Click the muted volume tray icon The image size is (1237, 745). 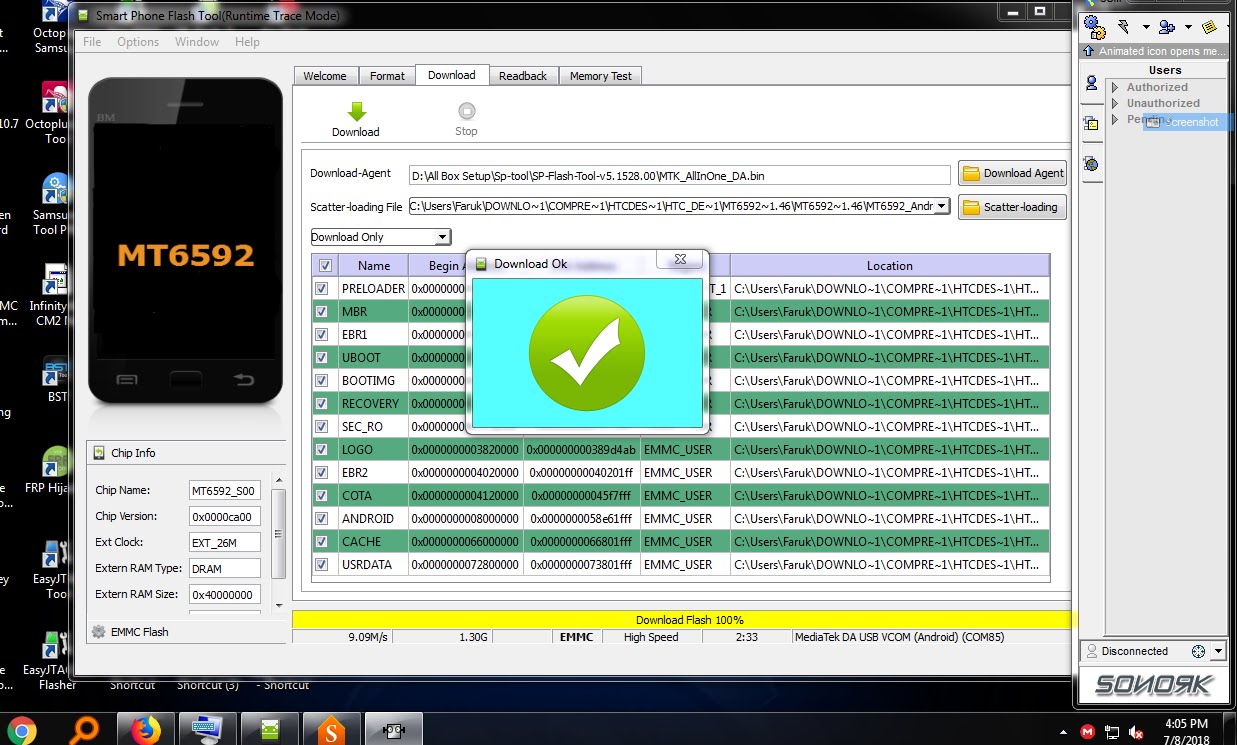click(1137, 732)
